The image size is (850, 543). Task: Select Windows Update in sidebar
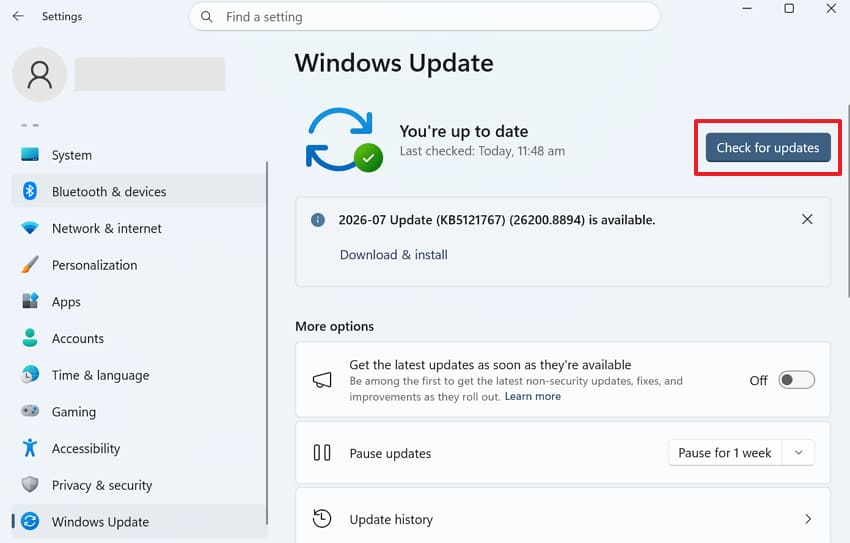[139, 521]
